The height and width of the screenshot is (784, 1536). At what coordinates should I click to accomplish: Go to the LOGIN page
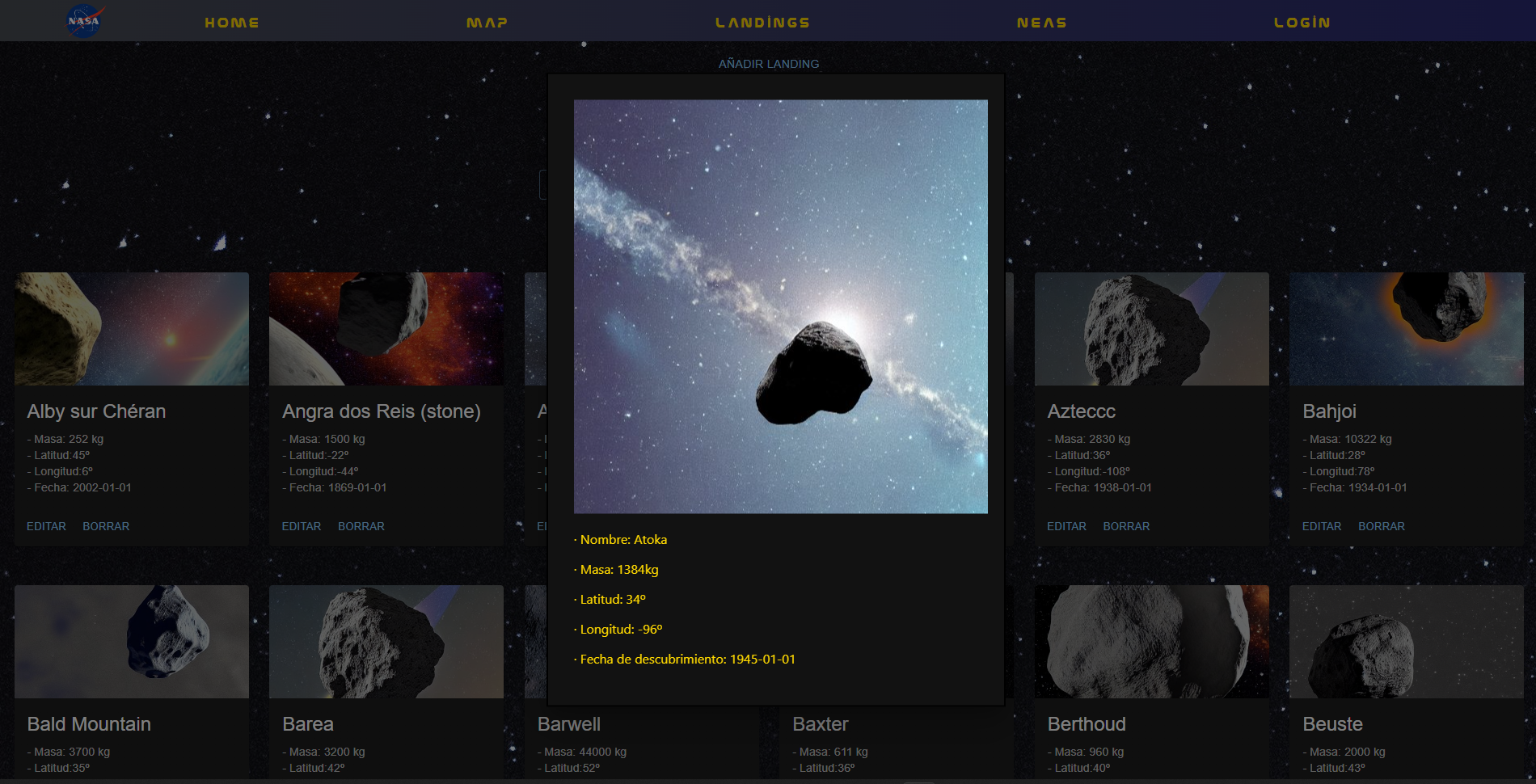[x=1302, y=22]
